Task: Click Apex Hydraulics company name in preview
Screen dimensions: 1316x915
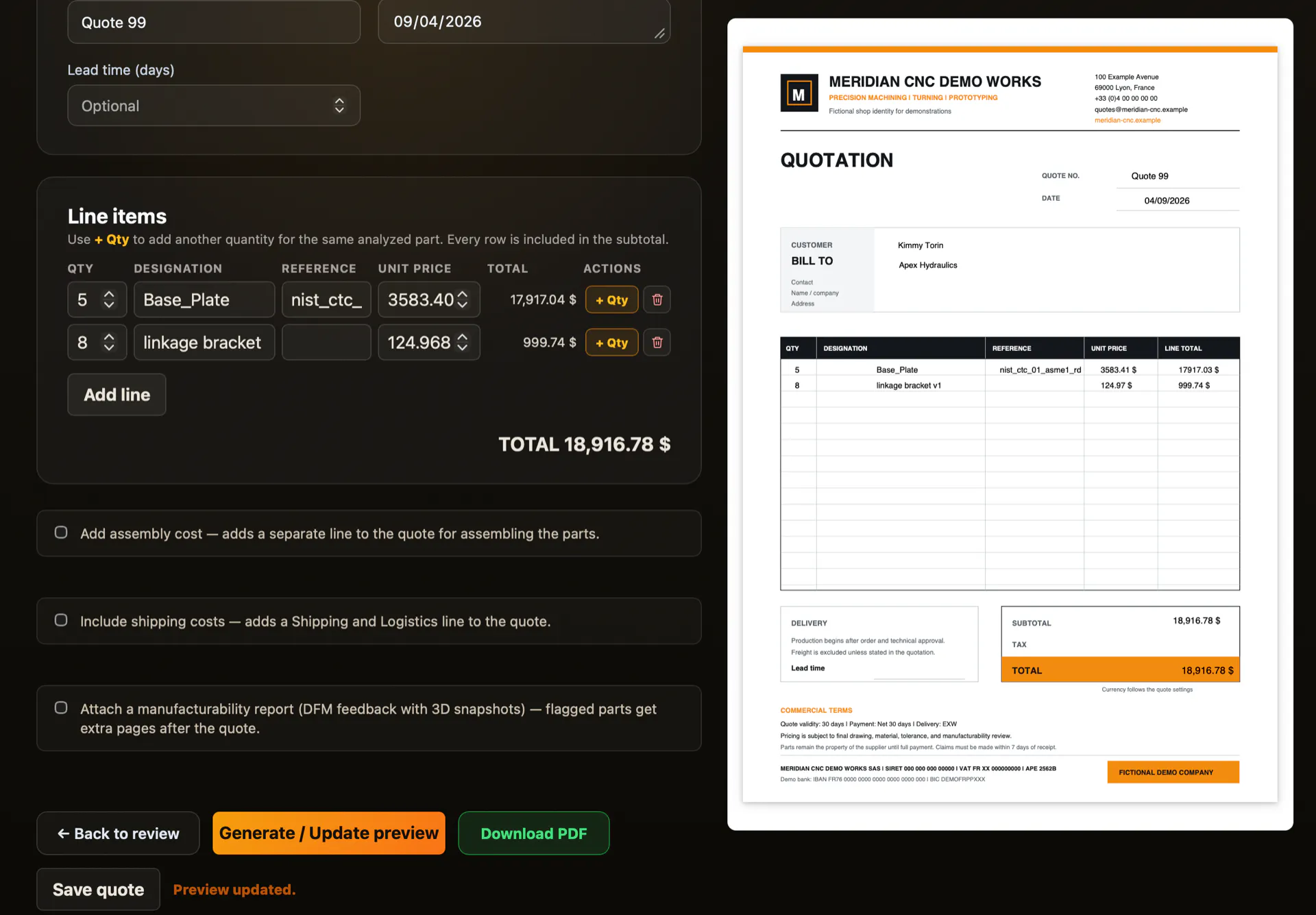Action: [928, 265]
